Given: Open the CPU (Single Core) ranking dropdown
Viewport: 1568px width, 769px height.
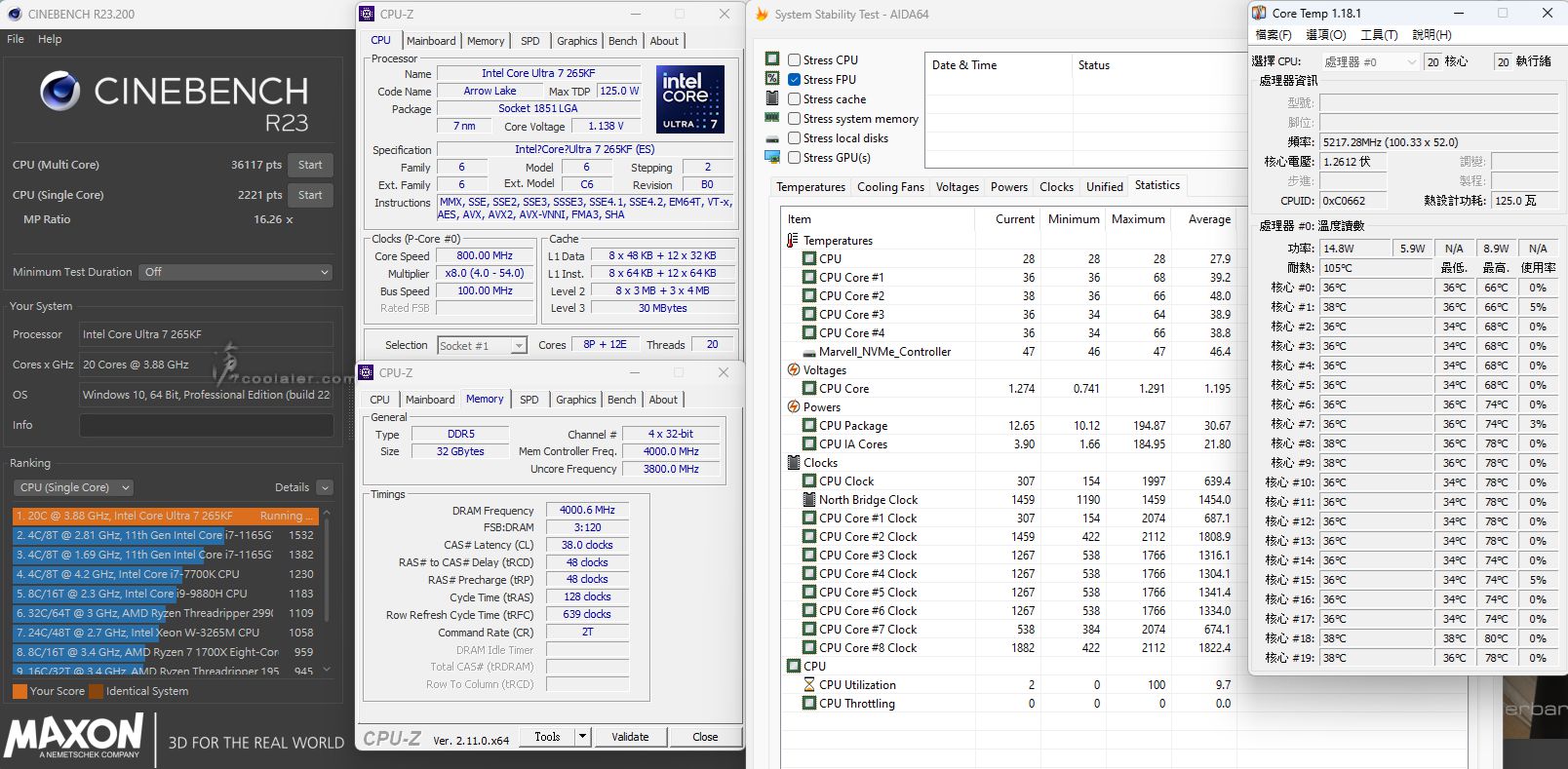Looking at the screenshot, I should click(74, 487).
